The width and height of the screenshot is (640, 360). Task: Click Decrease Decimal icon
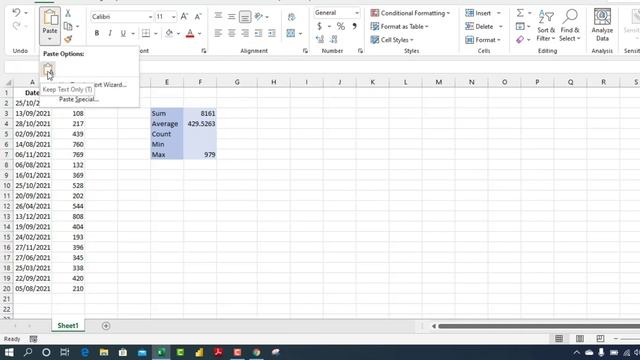(333, 39)
